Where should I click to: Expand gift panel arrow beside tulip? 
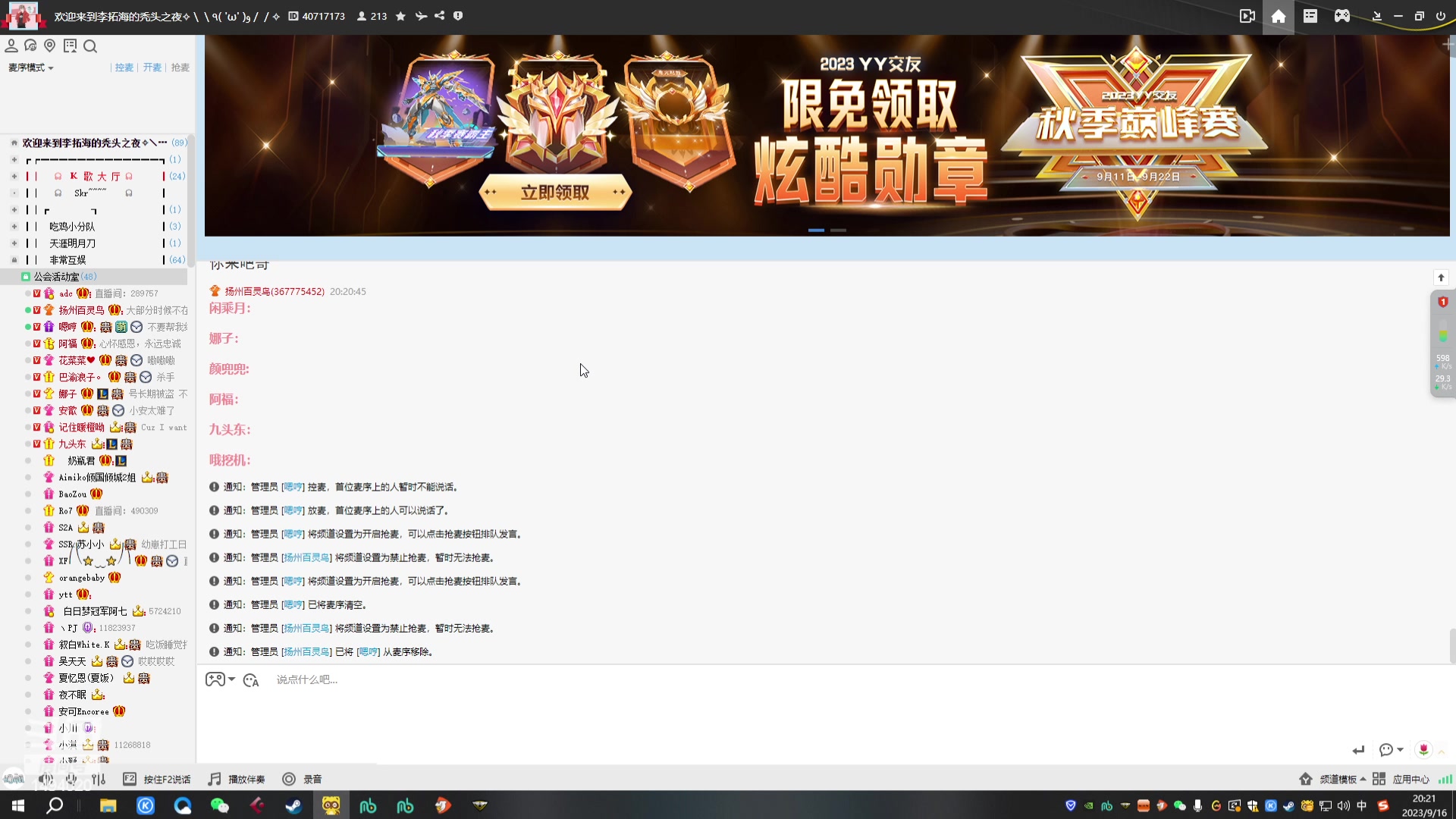pyautogui.click(x=1442, y=751)
